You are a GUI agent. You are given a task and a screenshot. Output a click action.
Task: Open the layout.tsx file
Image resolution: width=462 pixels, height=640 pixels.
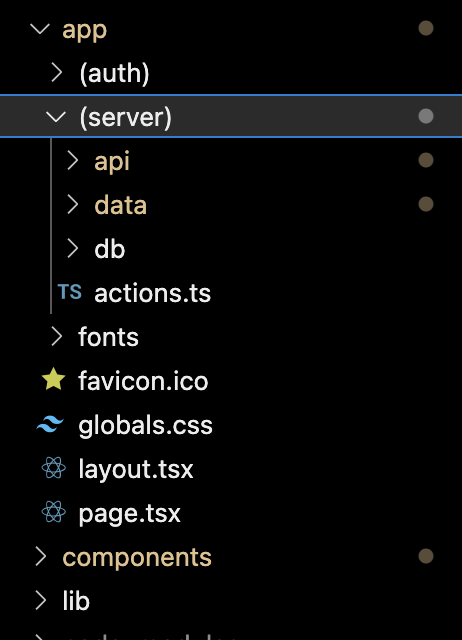(x=136, y=469)
